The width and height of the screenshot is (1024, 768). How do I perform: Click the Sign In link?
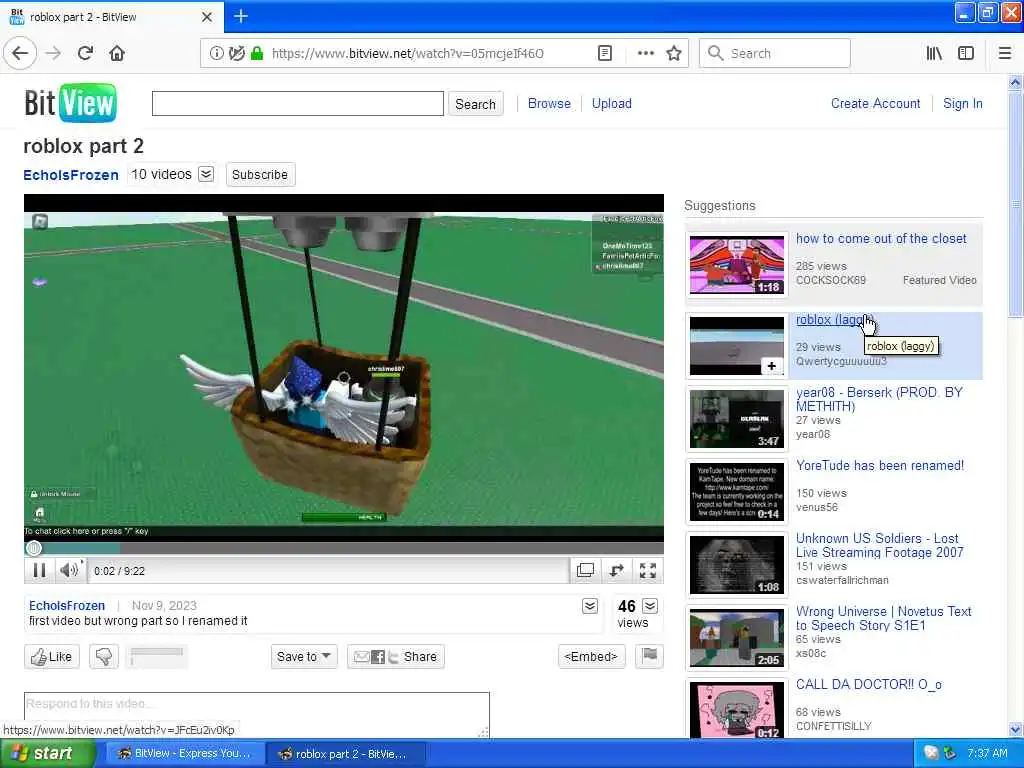963,103
